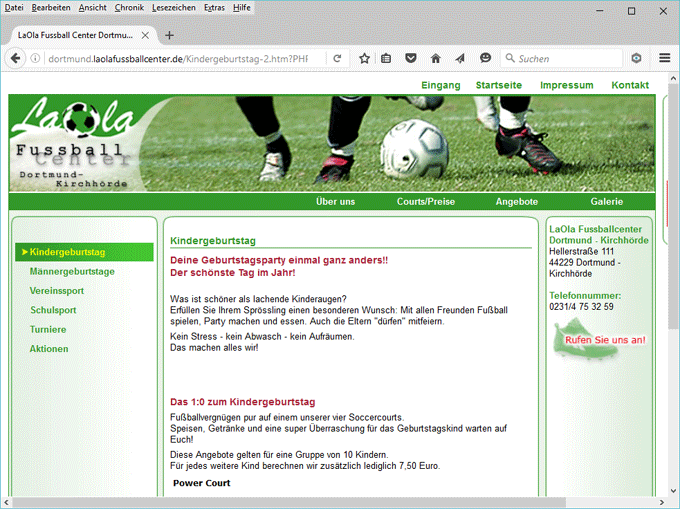Click the Kindergeburtstag page heading
The width and height of the screenshot is (680, 509).
point(213,241)
